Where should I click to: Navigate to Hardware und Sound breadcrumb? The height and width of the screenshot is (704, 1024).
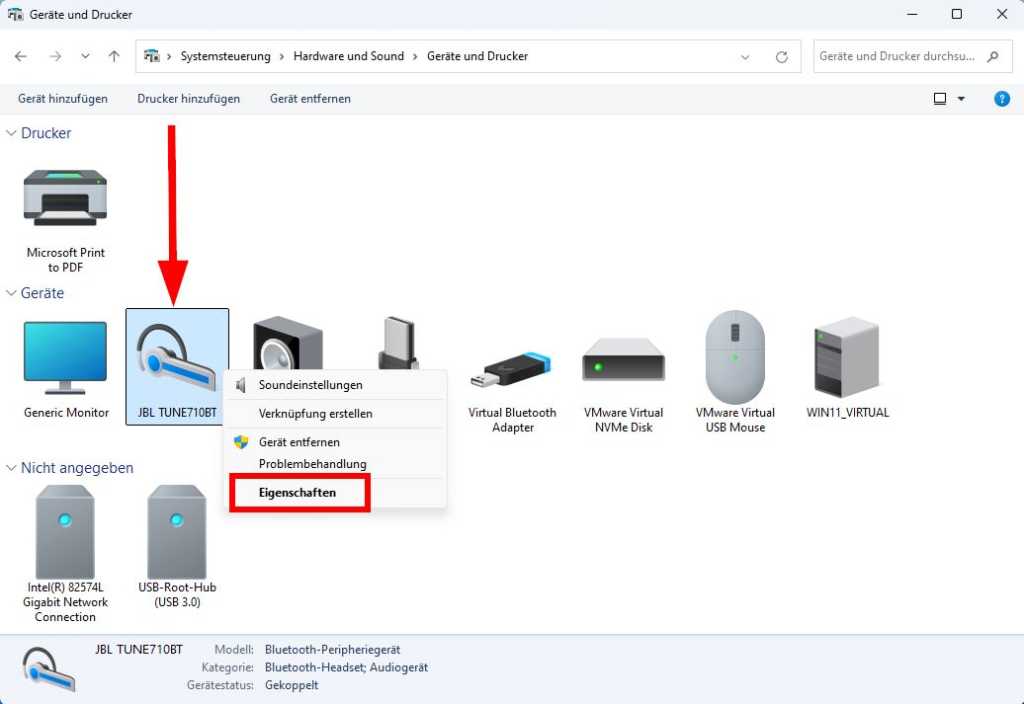click(348, 56)
